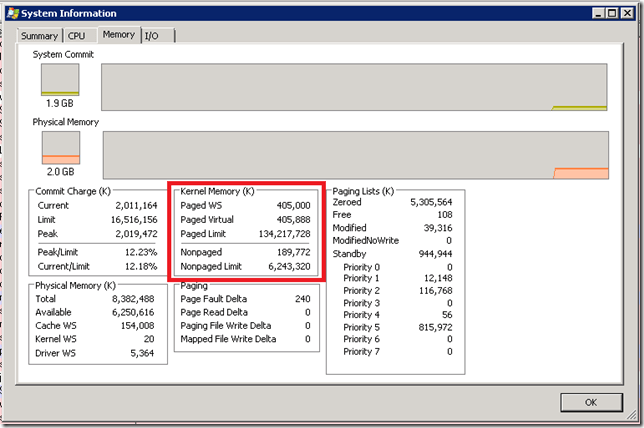
Task: Click the Commit Charge Peak value
Action: pyautogui.click(x=133, y=233)
